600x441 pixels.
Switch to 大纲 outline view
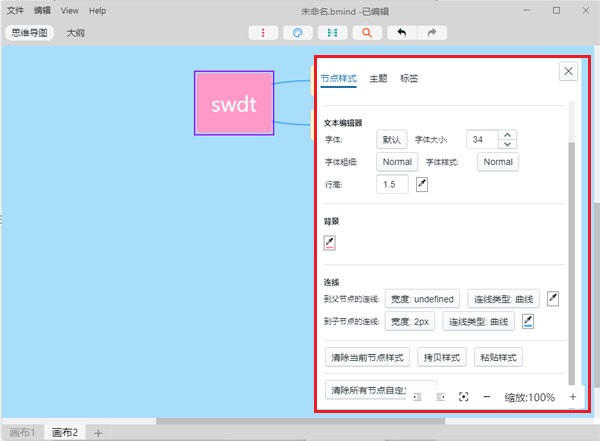coord(75,33)
